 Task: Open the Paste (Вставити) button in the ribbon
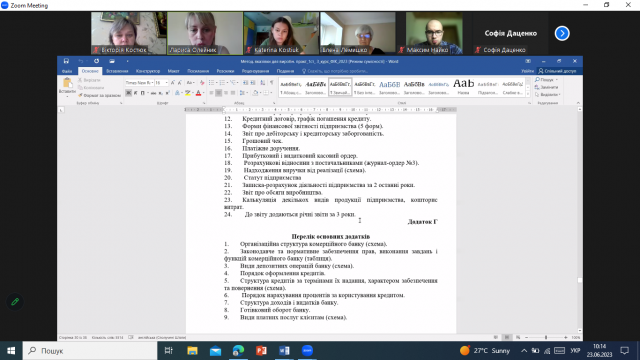click(67, 86)
